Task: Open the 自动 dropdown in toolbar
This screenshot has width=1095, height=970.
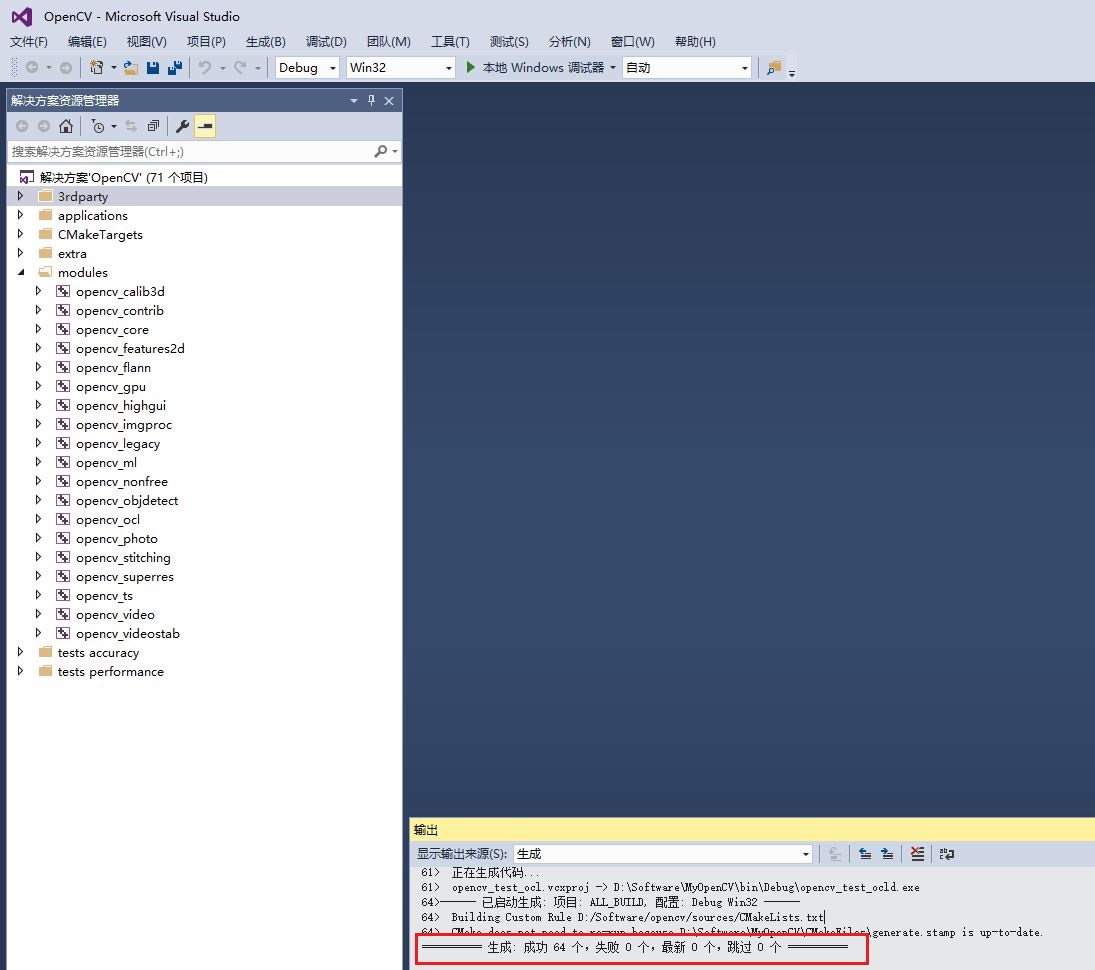Action: pyautogui.click(x=686, y=68)
